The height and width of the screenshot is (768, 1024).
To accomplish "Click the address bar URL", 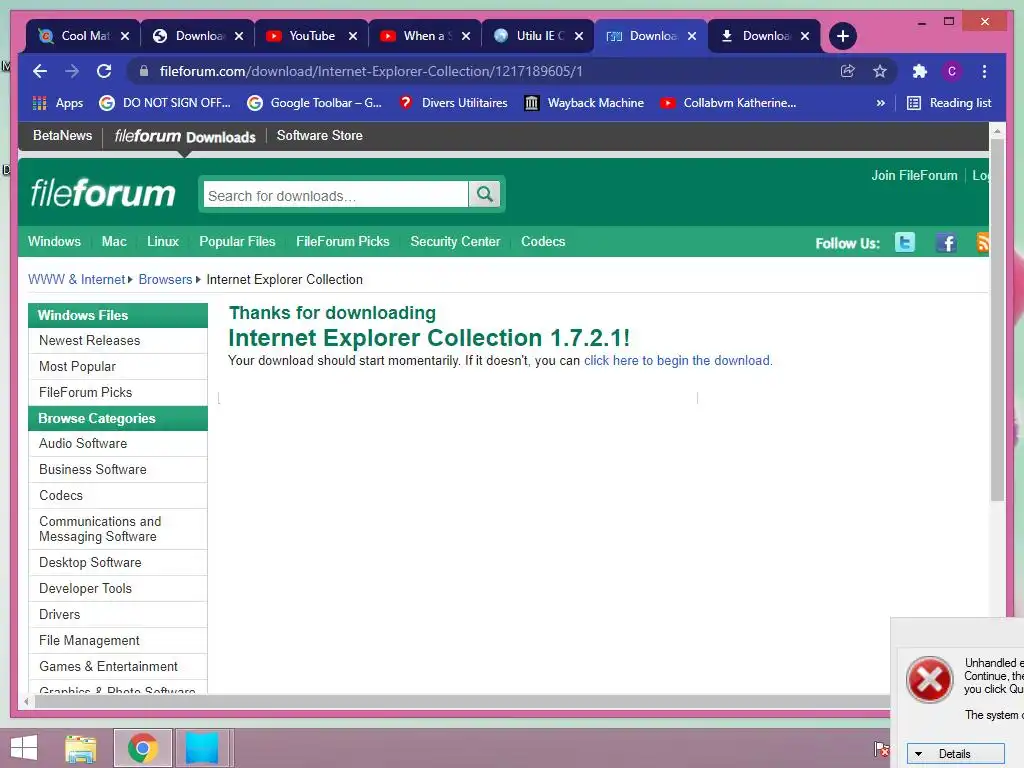I will click(371, 71).
